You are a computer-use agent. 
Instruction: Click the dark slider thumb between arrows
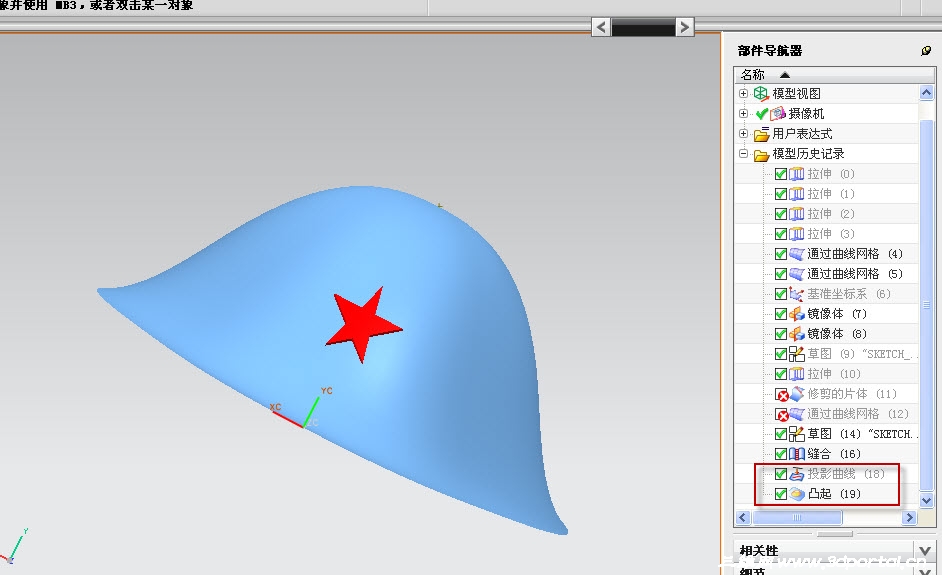coord(643,27)
